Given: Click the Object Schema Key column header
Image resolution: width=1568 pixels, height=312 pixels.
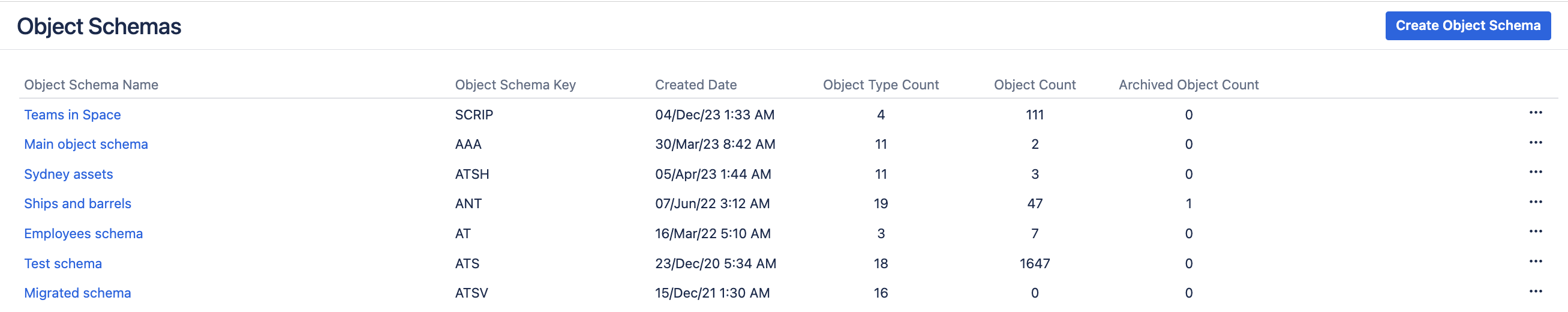Looking at the screenshot, I should click(515, 85).
